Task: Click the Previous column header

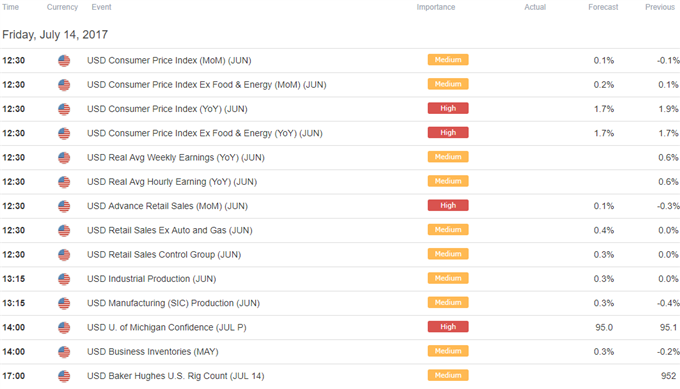Action: 660,7
